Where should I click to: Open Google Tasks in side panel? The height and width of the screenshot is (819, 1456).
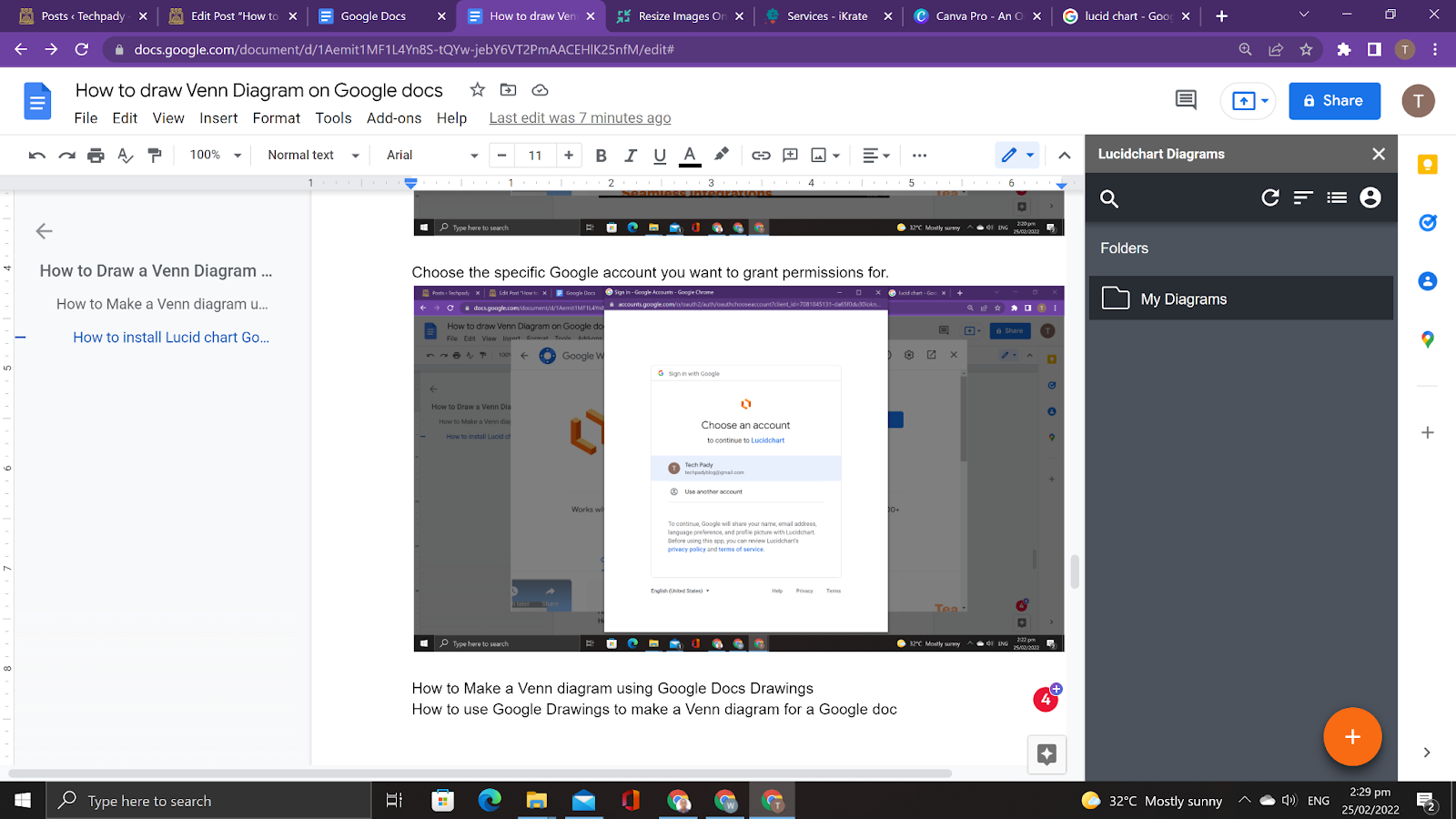pos(1427,222)
